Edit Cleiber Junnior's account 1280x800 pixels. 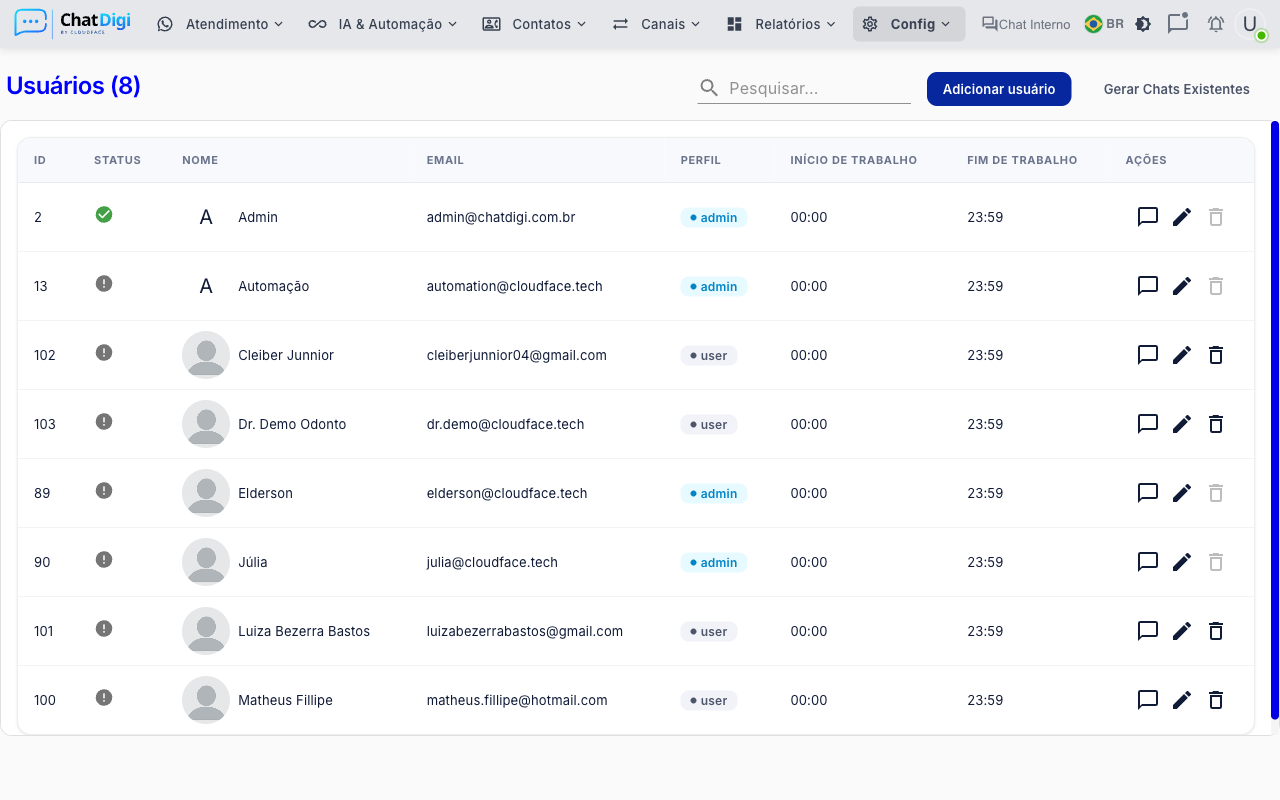pos(1182,355)
